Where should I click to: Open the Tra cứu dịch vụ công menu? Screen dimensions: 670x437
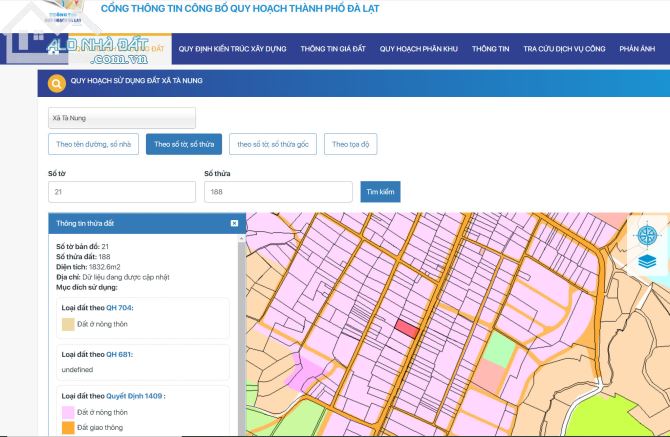[564, 49]
